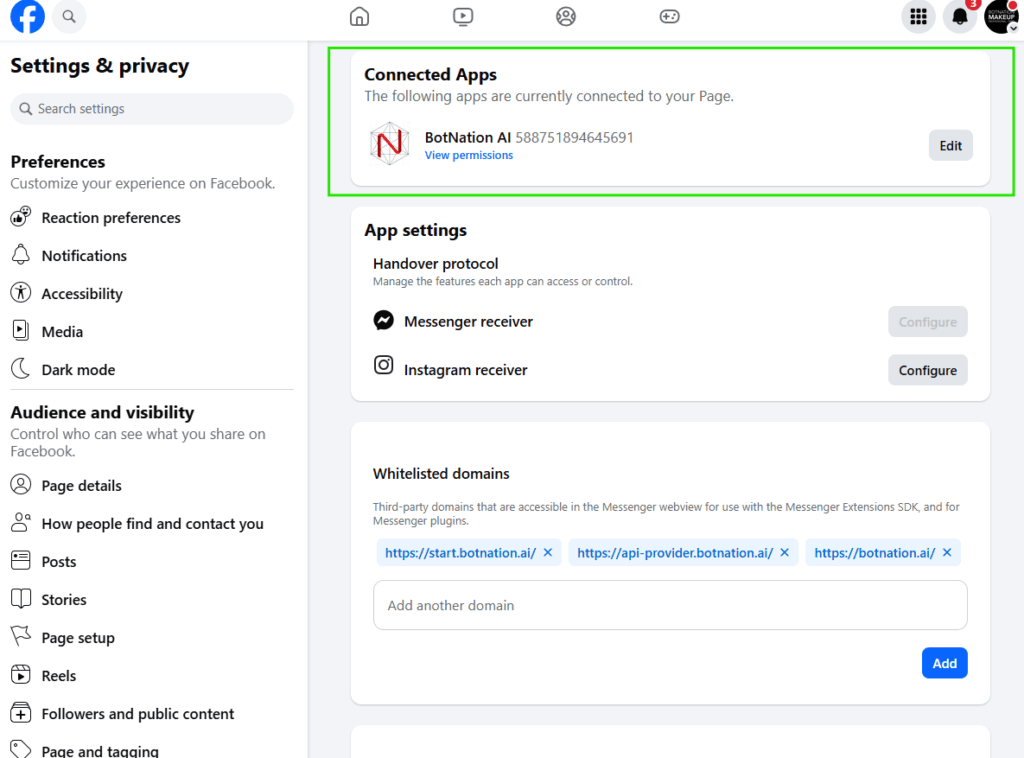
Task: Click the Facebook logo icon
Action: pos(27,17)
